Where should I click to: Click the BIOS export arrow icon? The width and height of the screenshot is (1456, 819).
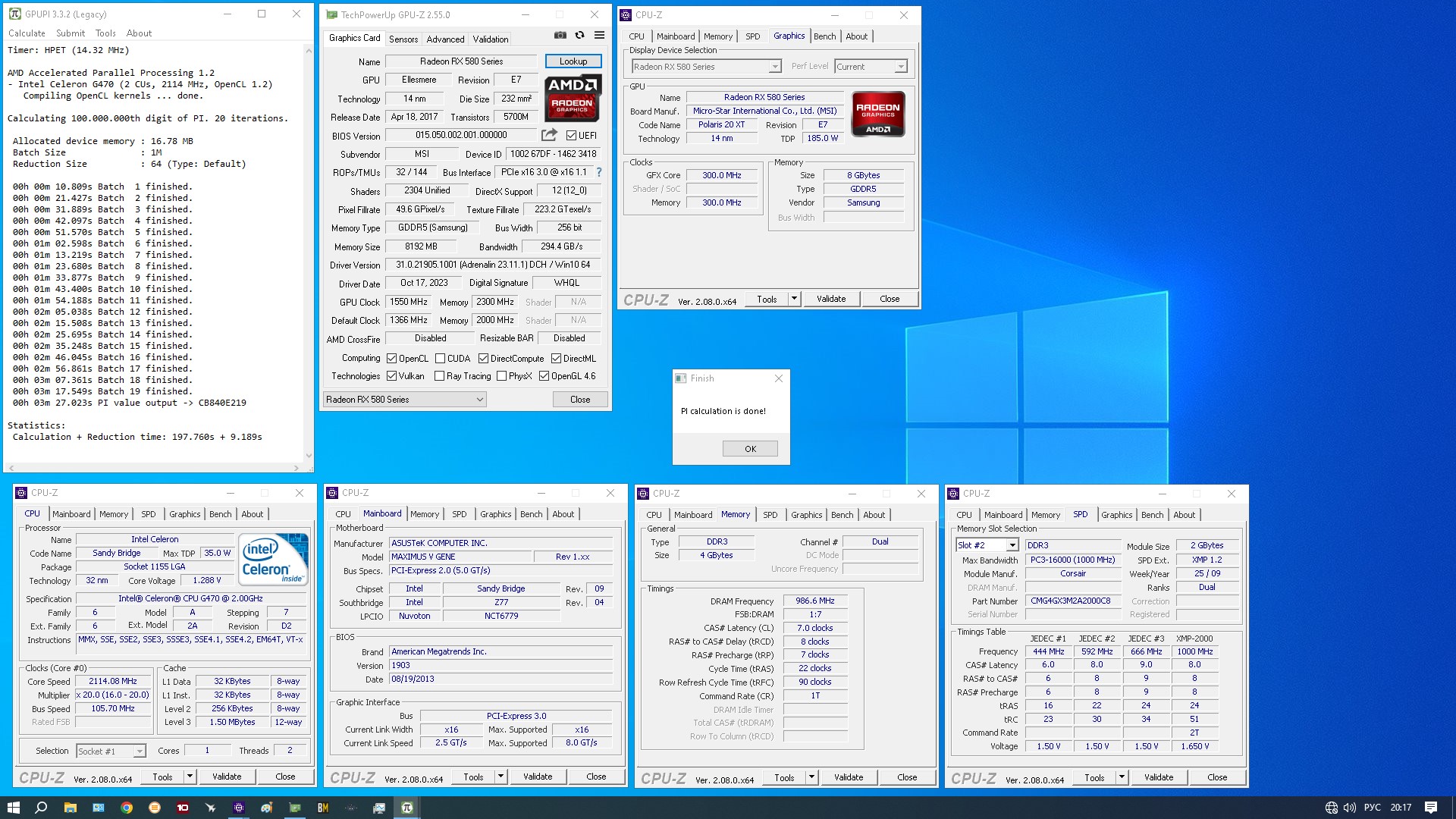[549, 135]
